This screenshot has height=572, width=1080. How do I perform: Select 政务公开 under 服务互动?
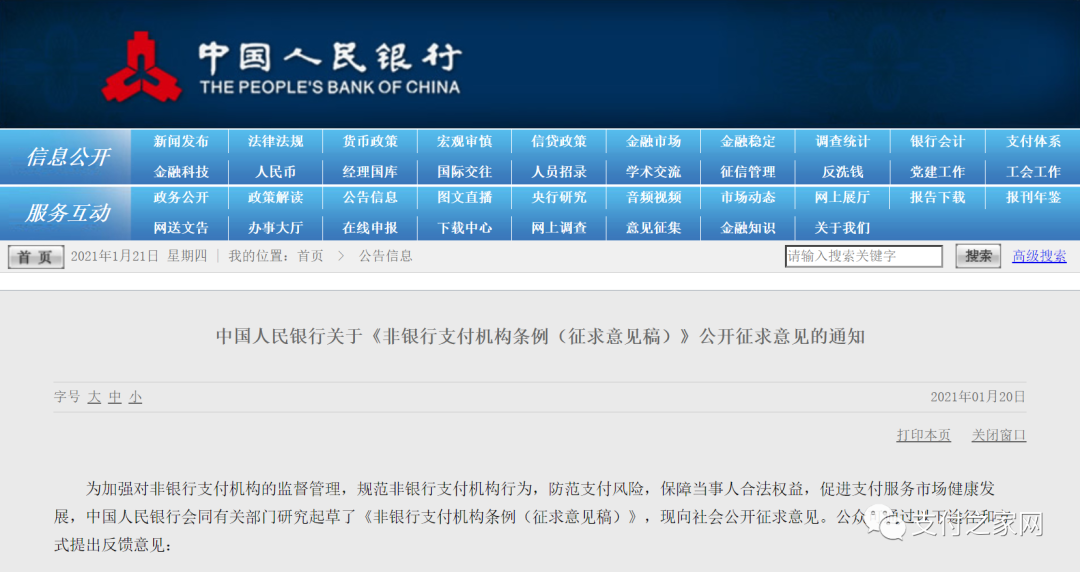[x=181, y=197]
